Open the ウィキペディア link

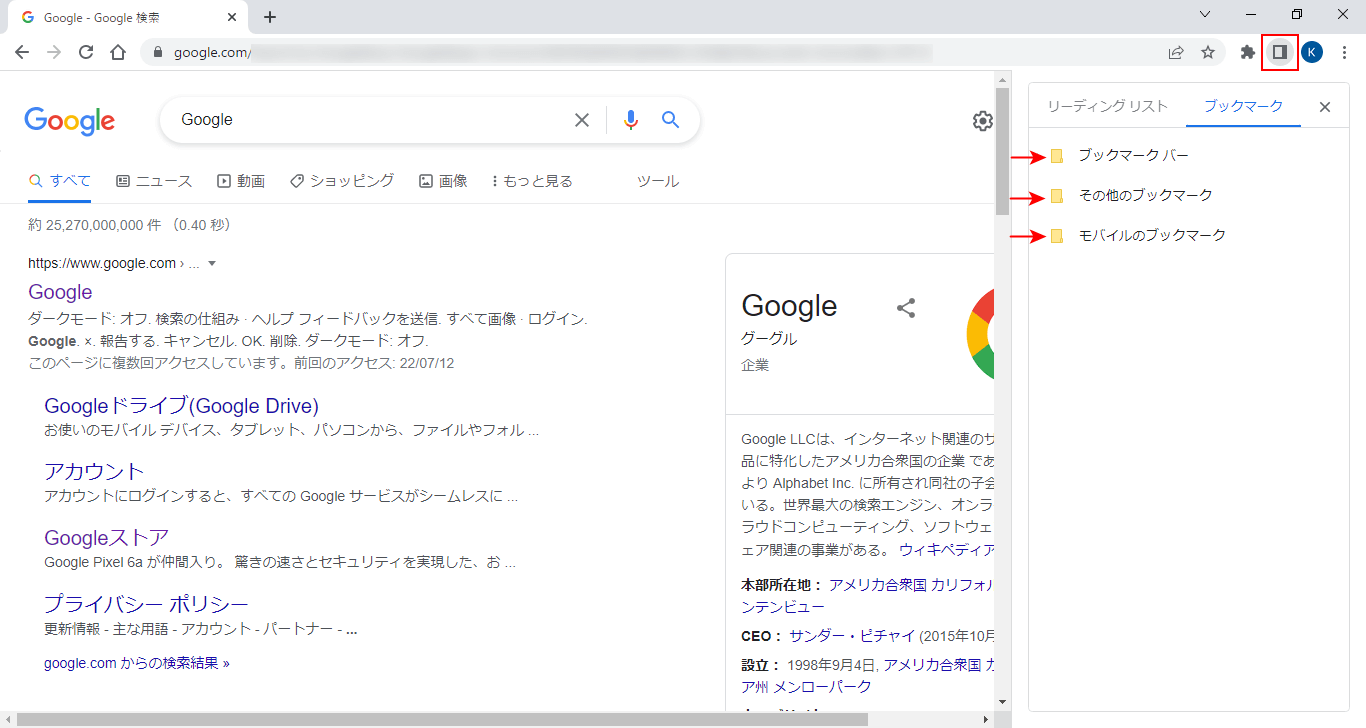pyautogui.click(x=947, y=549)
